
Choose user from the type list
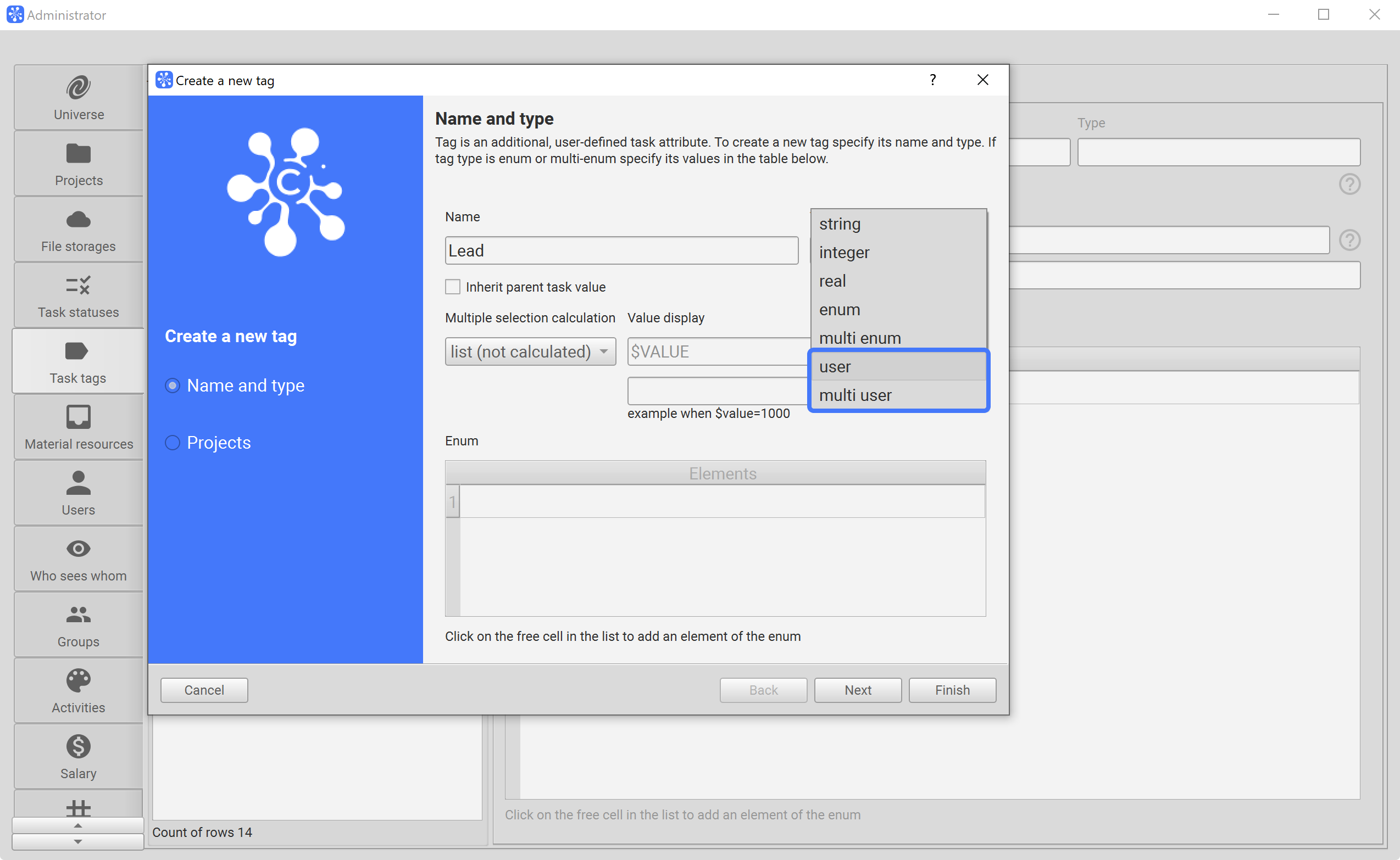(x=898, y=367)
